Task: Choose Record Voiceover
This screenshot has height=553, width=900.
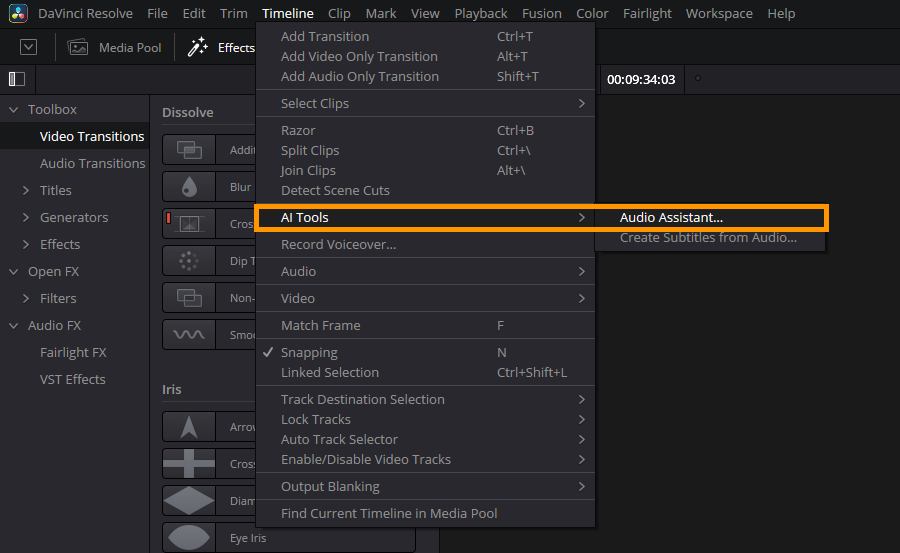Action: (x=425, y=245)
